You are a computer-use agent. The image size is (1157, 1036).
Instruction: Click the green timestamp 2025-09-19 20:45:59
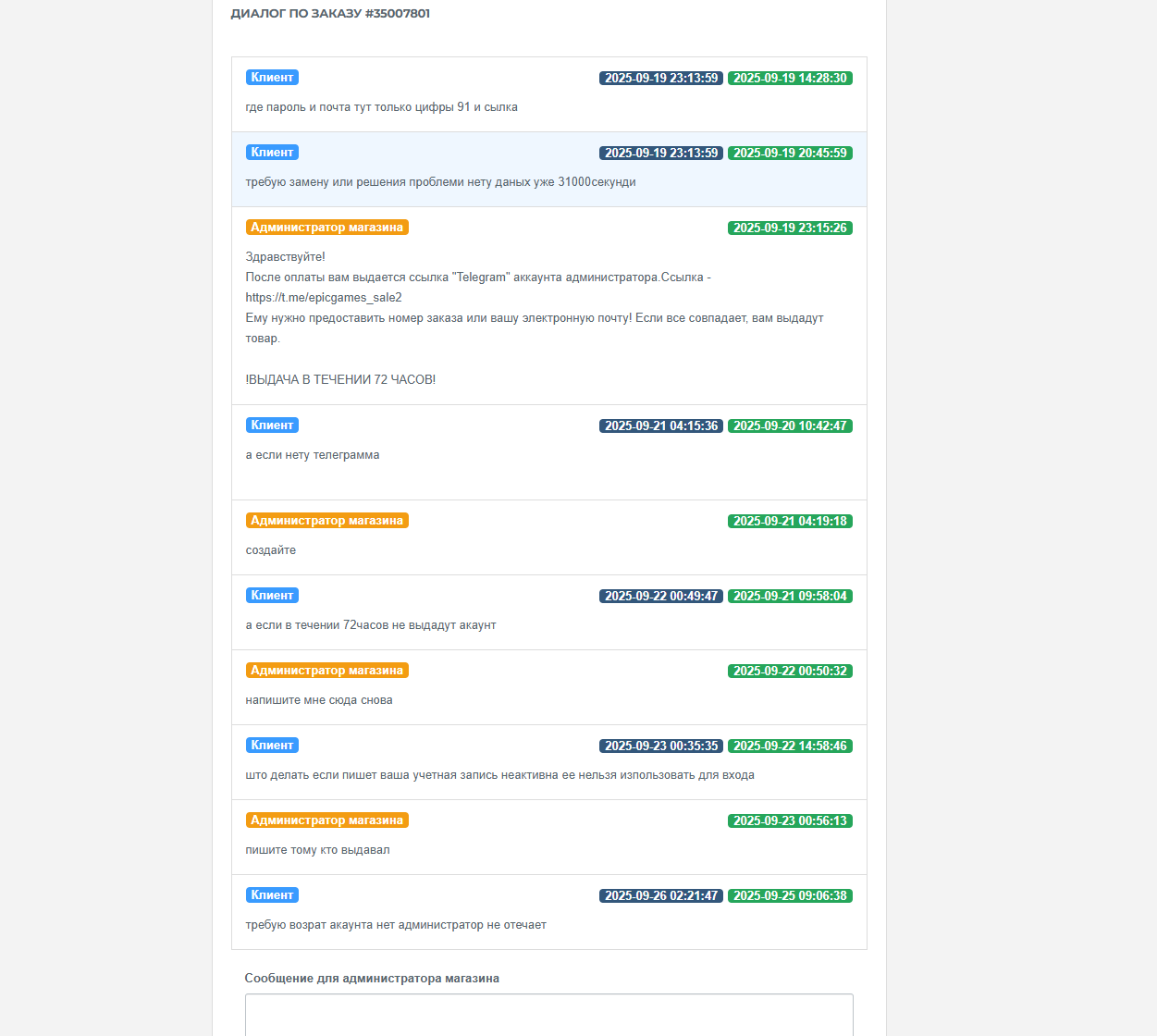click(790, 154)
